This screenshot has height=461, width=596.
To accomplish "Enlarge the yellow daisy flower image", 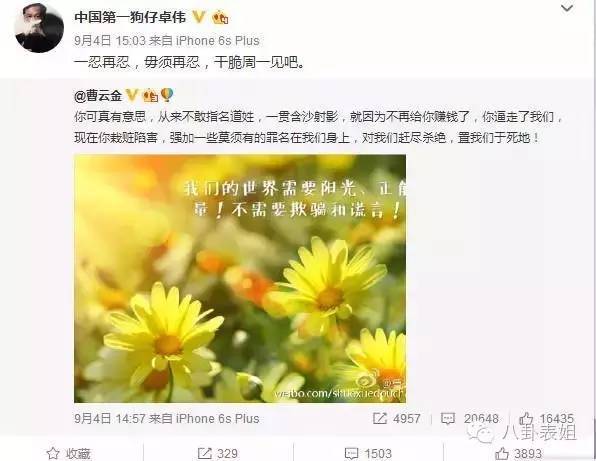I will pyautogui.click(x=240, y=278).
